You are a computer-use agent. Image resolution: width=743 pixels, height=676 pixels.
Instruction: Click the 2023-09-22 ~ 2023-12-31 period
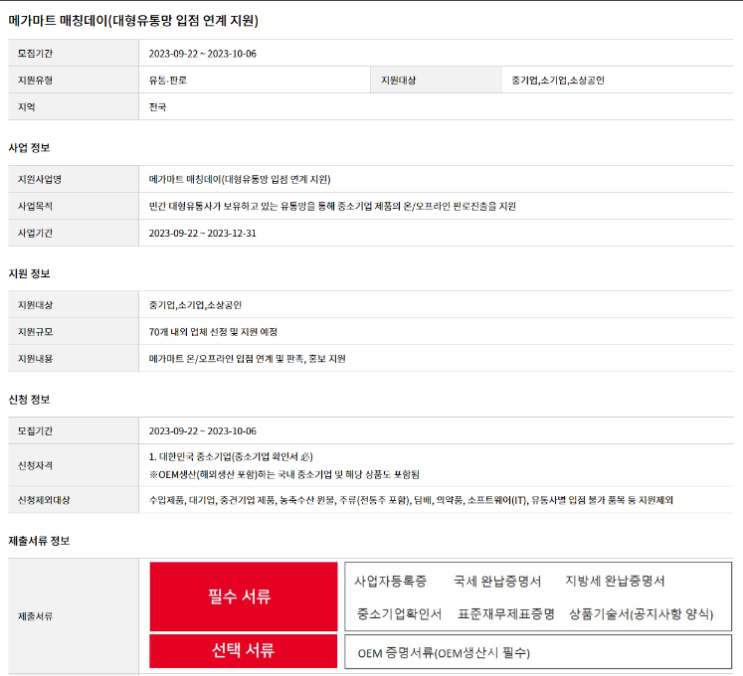click(202, 233)
